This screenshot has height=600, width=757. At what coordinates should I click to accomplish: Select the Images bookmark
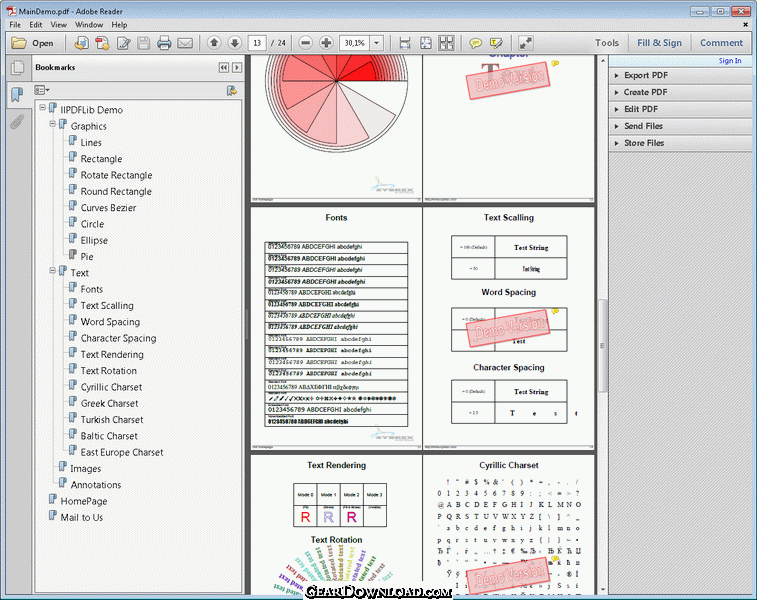click(85, 469)
